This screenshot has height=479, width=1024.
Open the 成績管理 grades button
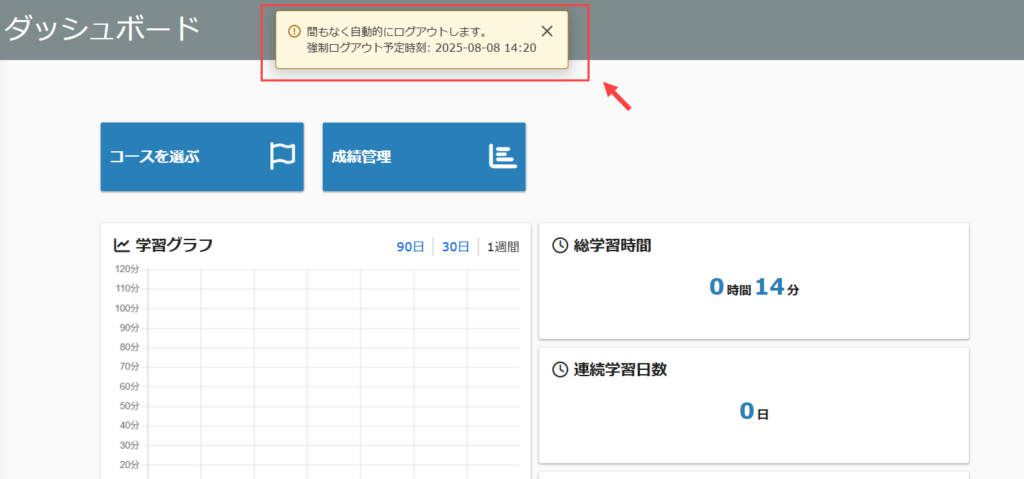(x=424, y=157)
